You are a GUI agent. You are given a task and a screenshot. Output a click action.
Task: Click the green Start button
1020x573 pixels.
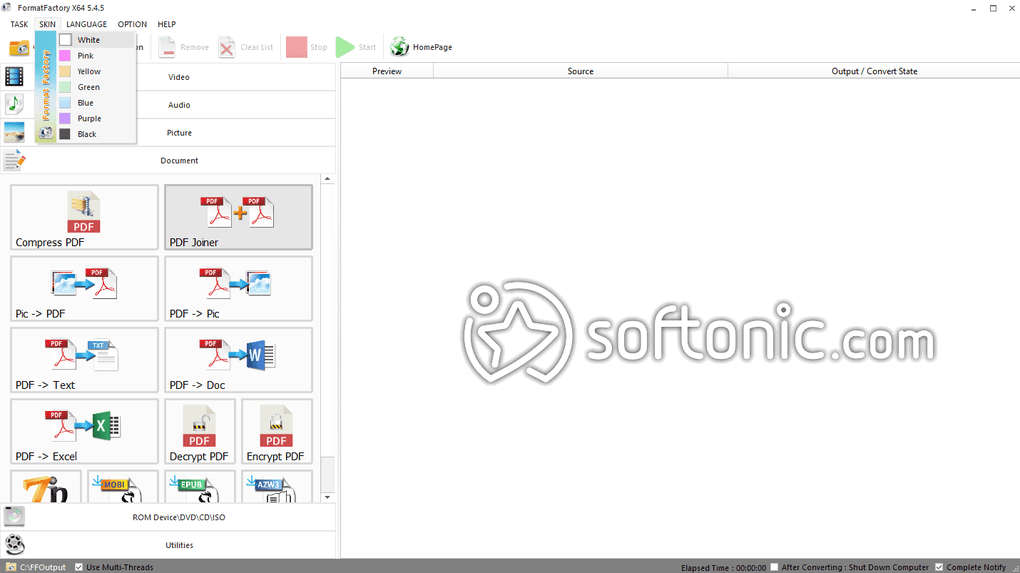point(345,47)
